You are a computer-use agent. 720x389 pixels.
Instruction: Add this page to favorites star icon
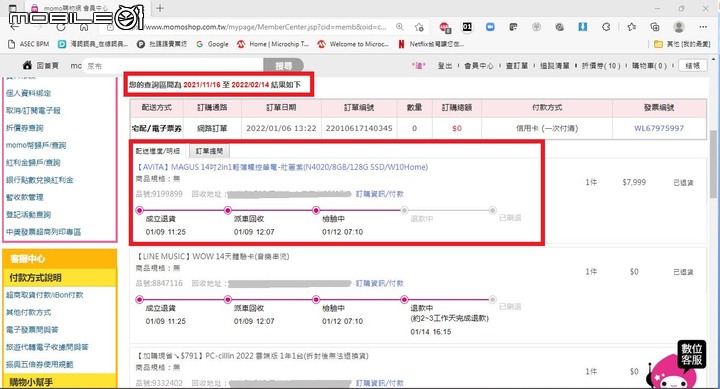pos(419,27)
